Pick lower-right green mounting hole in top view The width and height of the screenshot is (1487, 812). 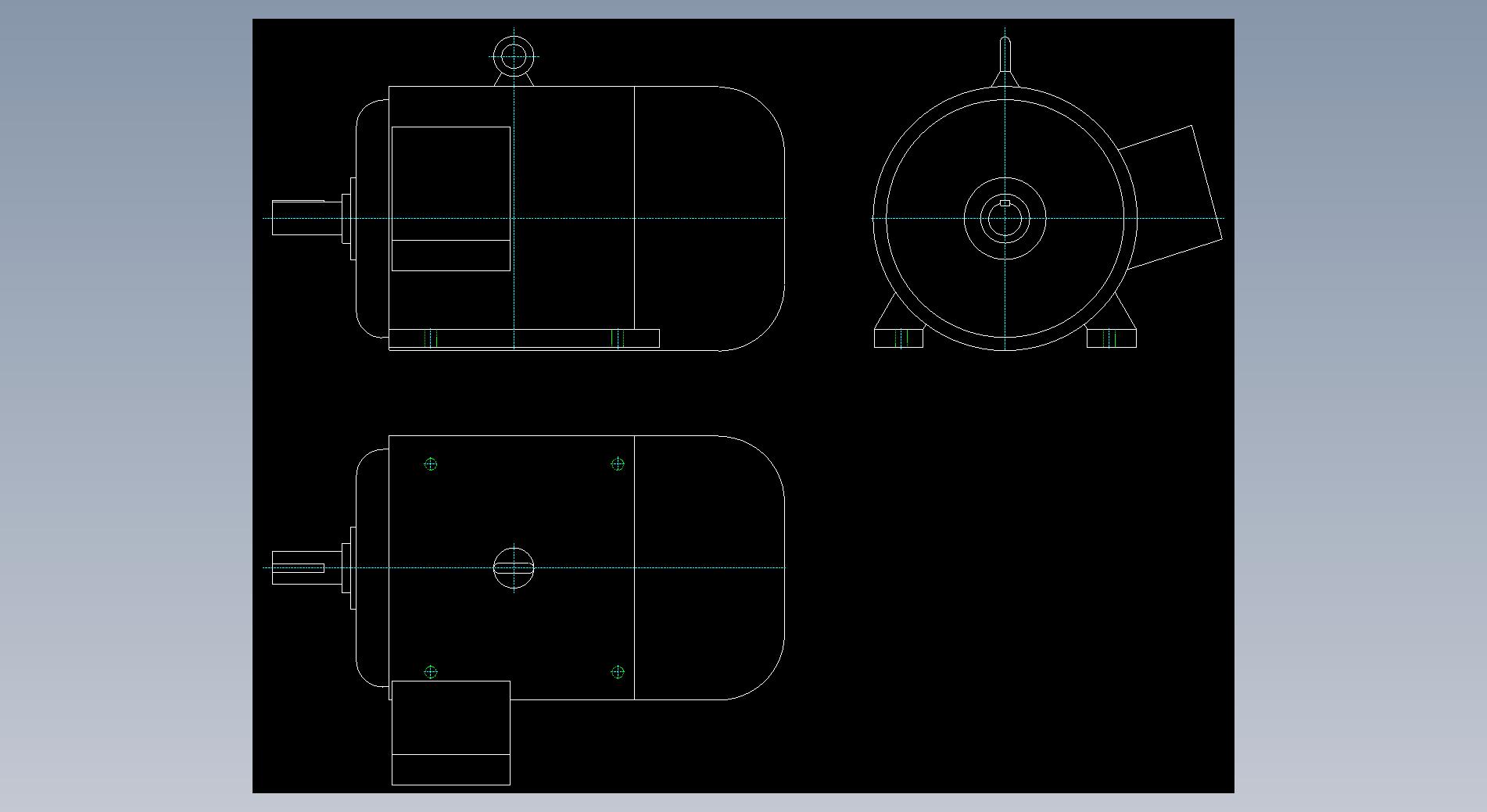(618, 672)
